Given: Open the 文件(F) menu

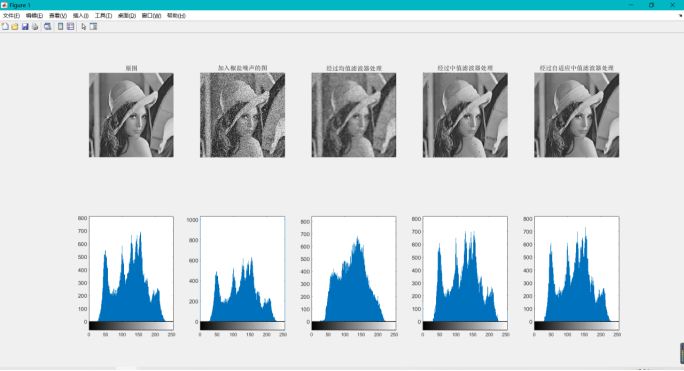Looking at the screenshot, I should [11, 16].
